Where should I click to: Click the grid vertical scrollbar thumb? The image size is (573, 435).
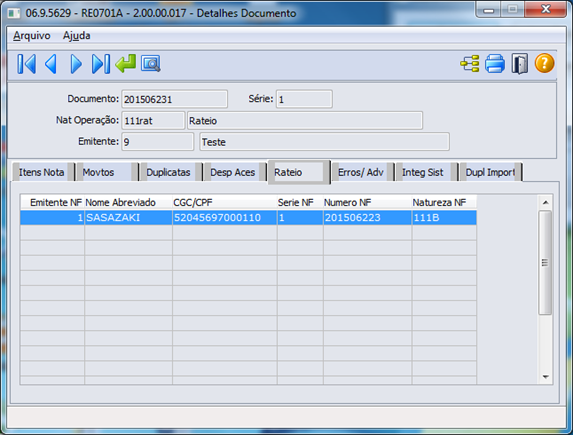[x=545, y=262]
